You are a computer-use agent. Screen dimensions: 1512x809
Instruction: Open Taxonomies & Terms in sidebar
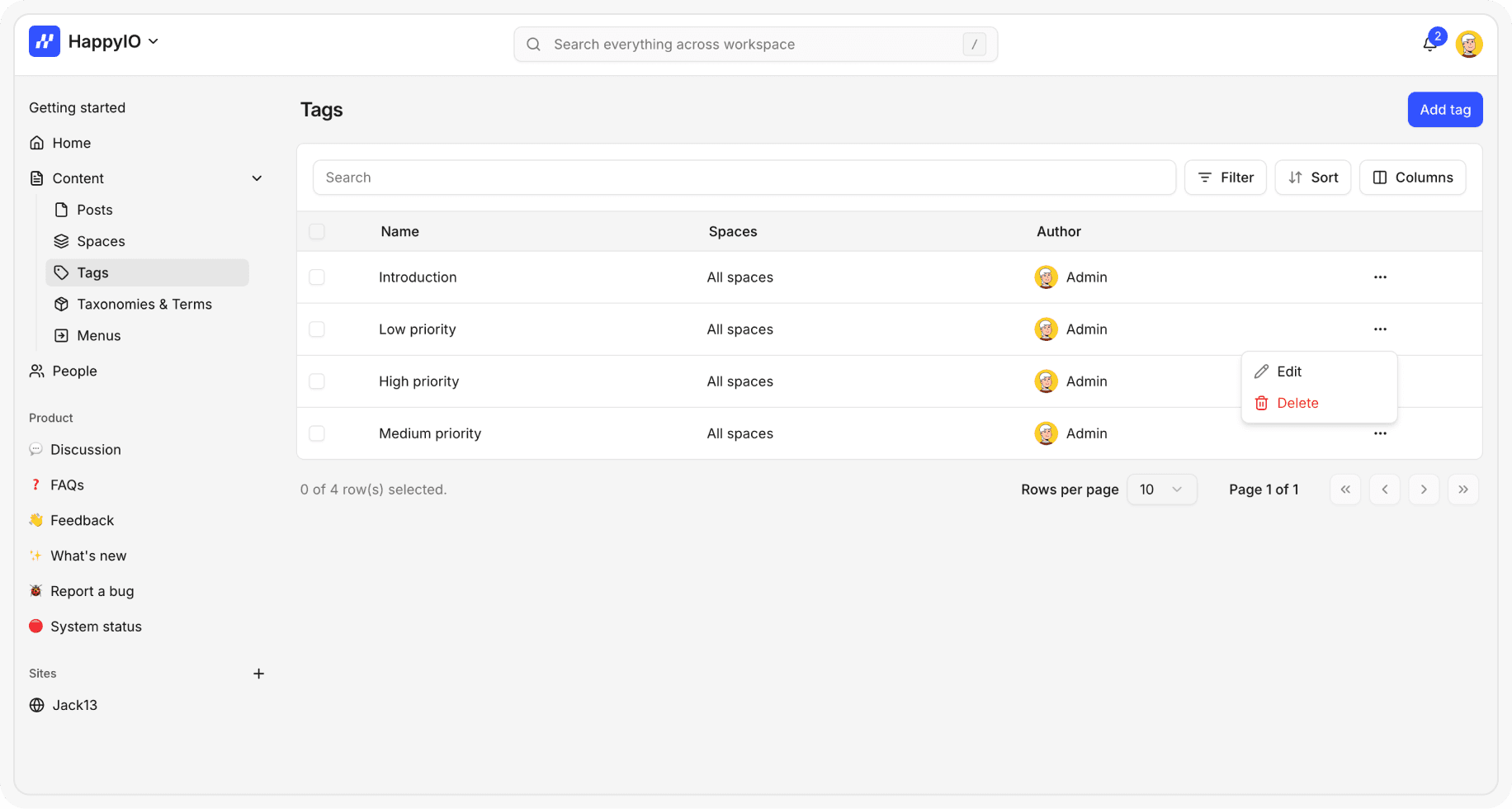[144, 305]
